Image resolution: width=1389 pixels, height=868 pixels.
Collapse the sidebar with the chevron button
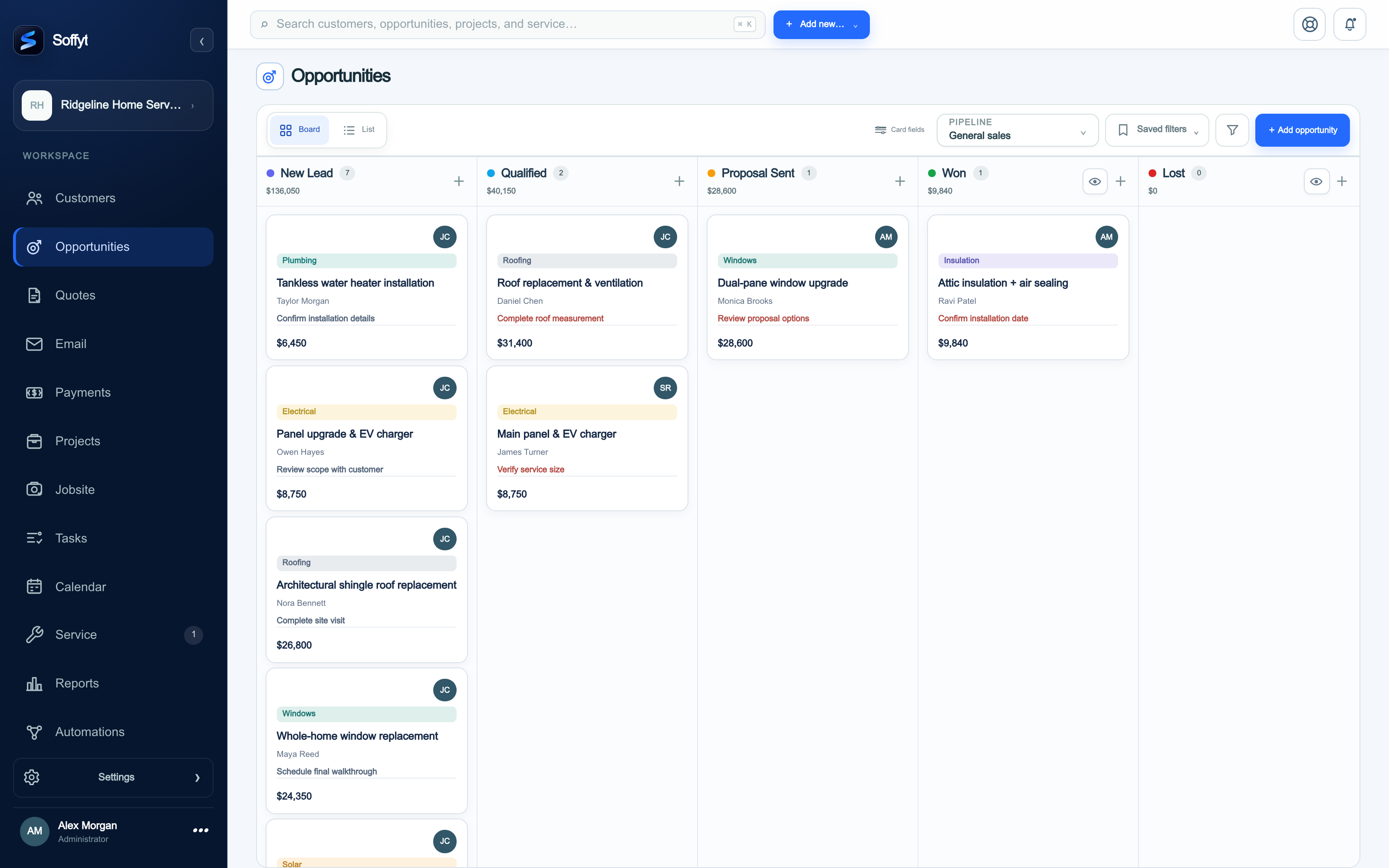click(x=201, y=41)
